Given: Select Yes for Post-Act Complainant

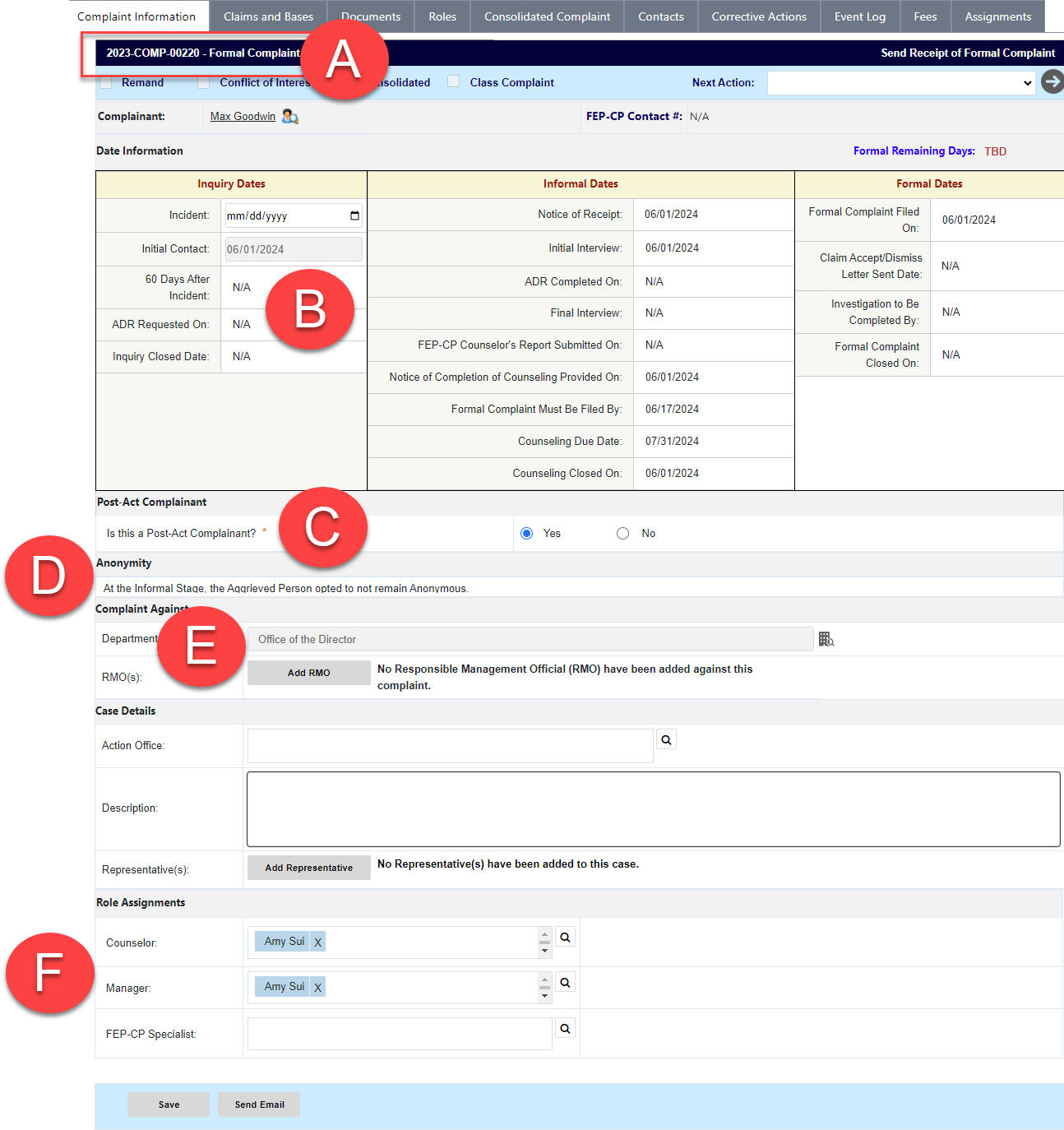Looking at the screenshot, I should [x=527, y=534].
